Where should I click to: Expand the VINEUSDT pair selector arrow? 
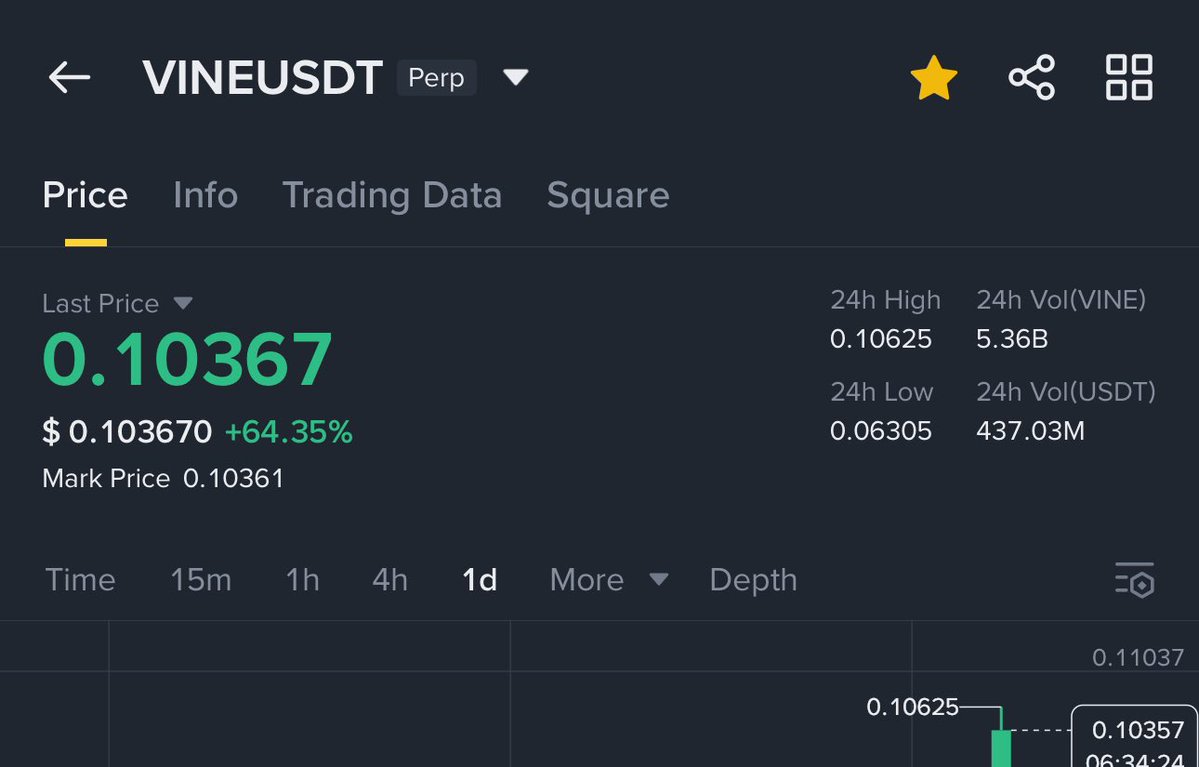[515, 77]
